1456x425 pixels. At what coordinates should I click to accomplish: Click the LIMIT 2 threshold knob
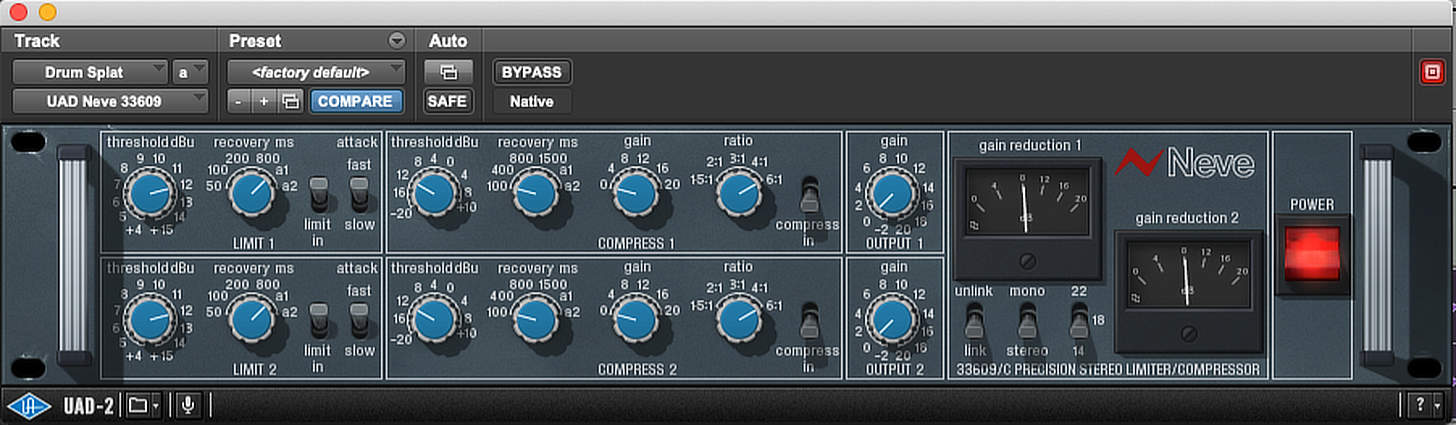151,319
